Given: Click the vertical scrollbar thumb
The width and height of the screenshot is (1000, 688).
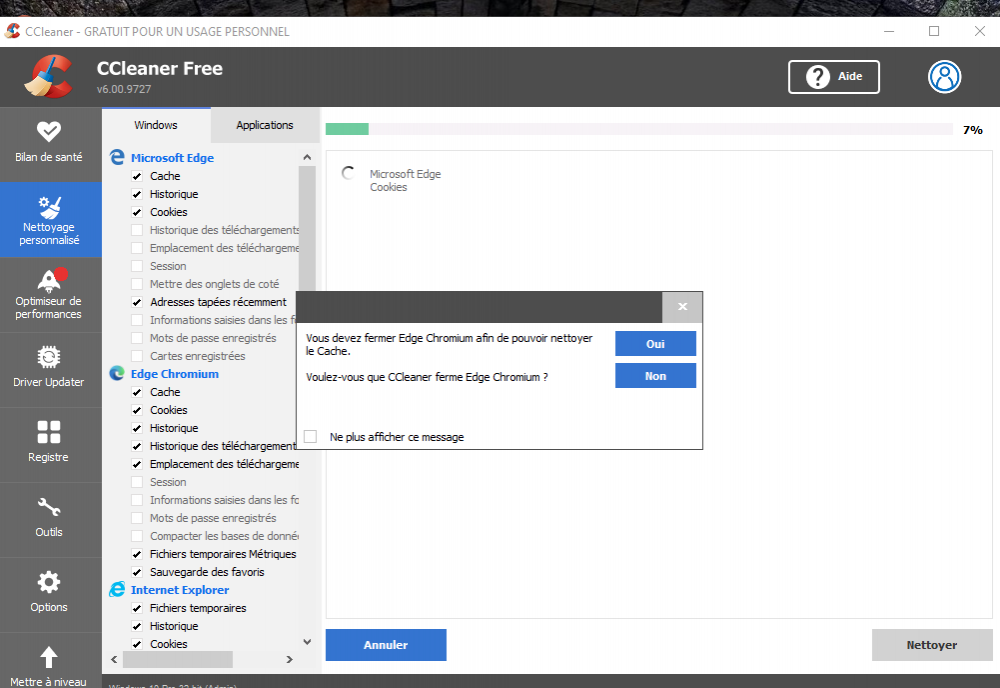Looking at the screenshot, I should pos(307,230).
